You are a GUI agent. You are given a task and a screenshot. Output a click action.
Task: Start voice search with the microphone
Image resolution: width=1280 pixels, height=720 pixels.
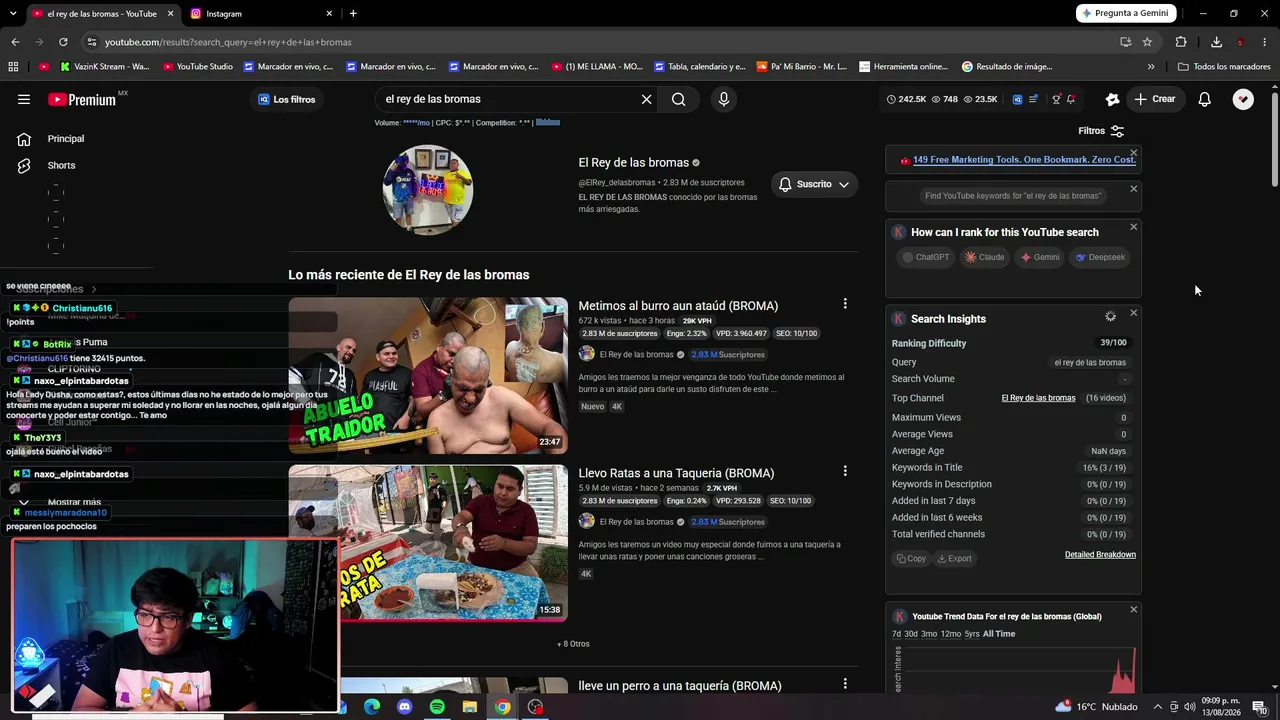[724, 99]
